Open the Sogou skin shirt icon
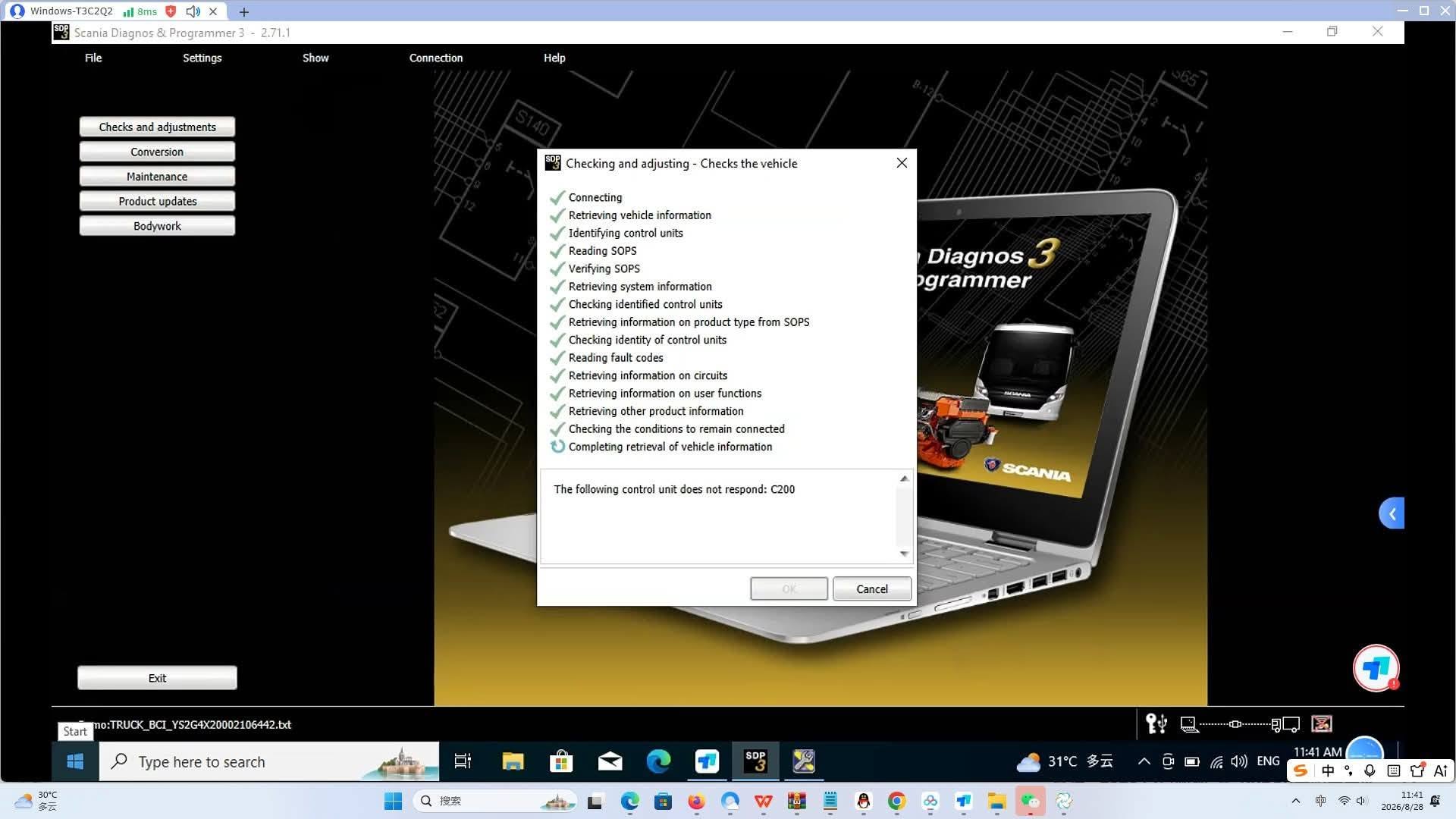Screen dimensions: 1456x819 pos(1417,770)
